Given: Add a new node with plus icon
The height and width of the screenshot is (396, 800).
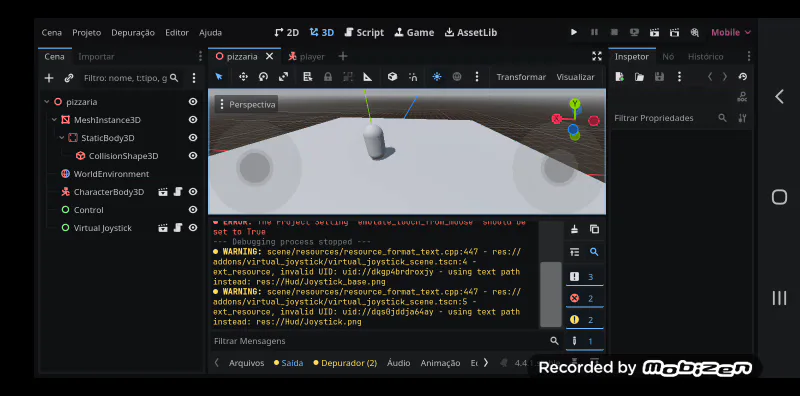Looking at the screenshot, I should click(48, 78).
